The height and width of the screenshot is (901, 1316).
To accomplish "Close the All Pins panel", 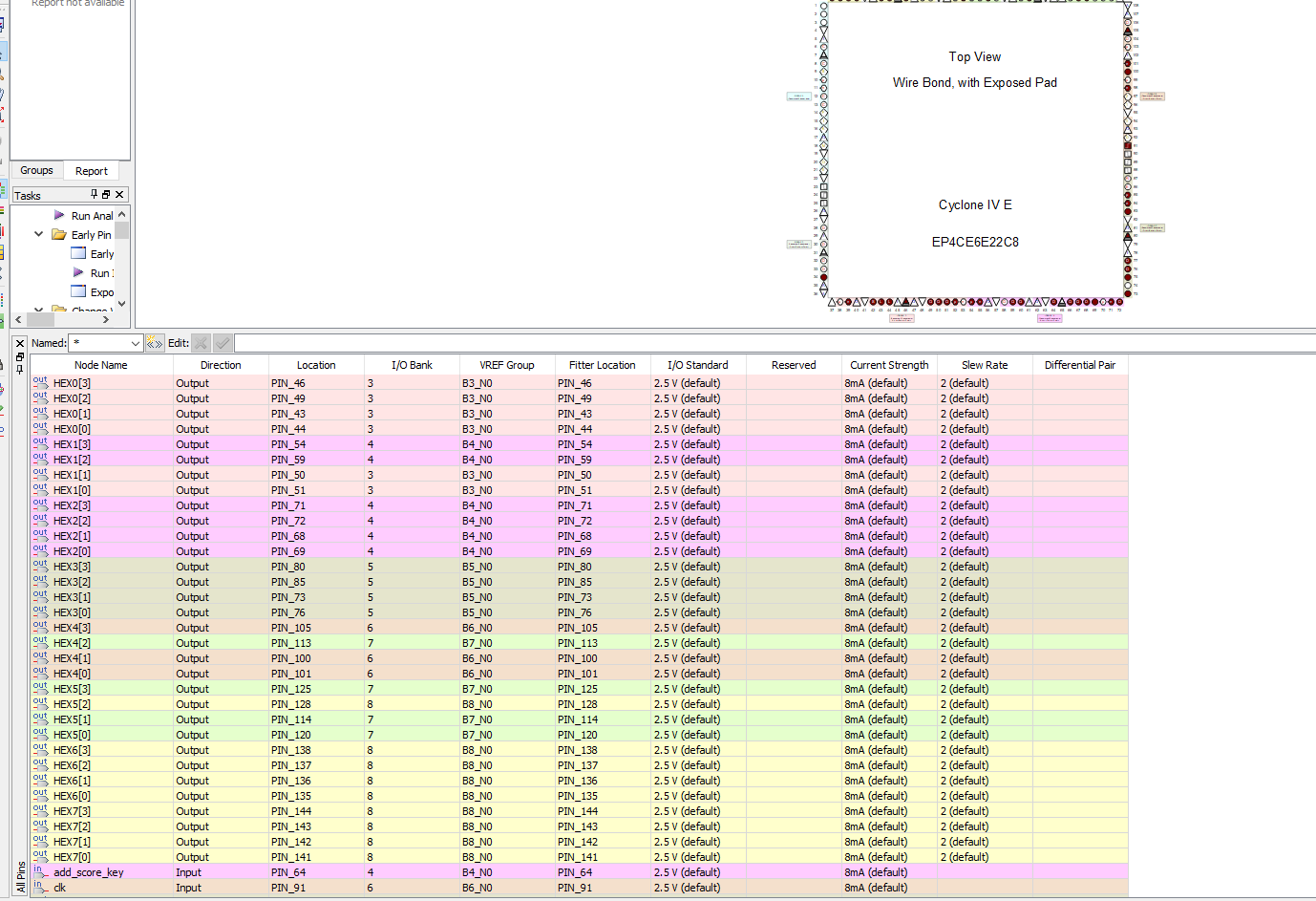I will [20, 343].
